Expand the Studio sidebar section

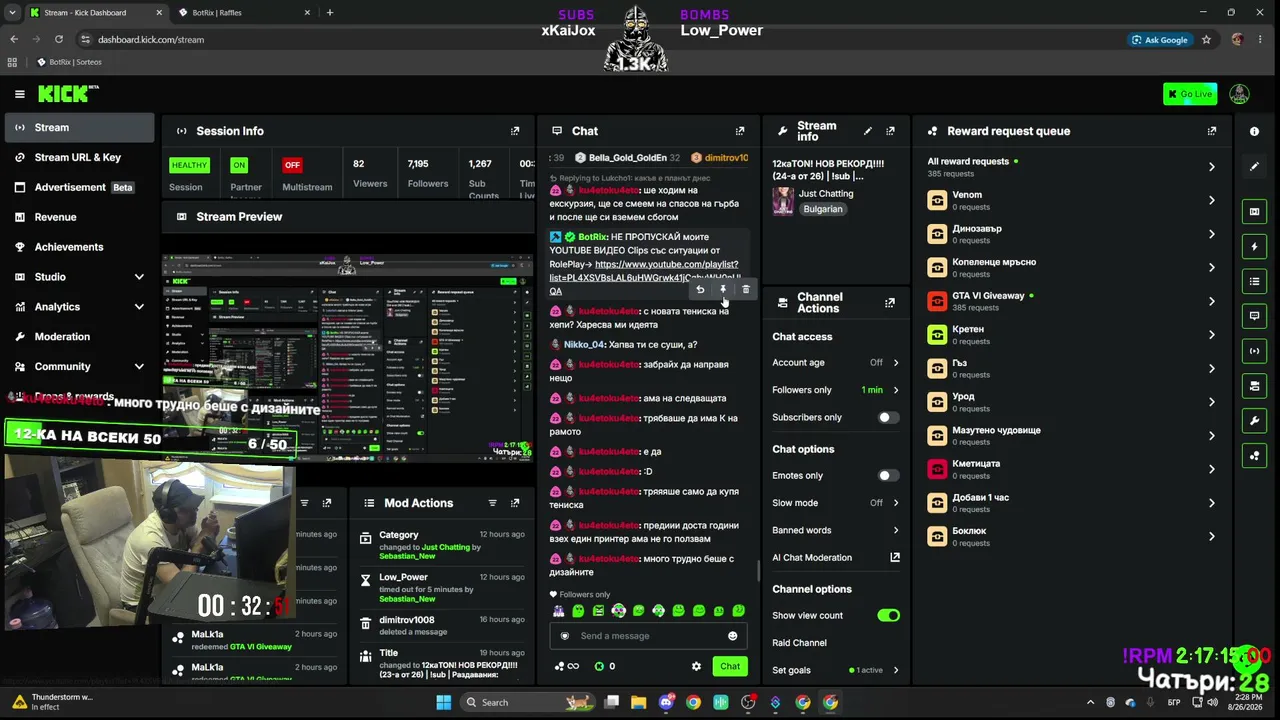(x=139, y=277)
